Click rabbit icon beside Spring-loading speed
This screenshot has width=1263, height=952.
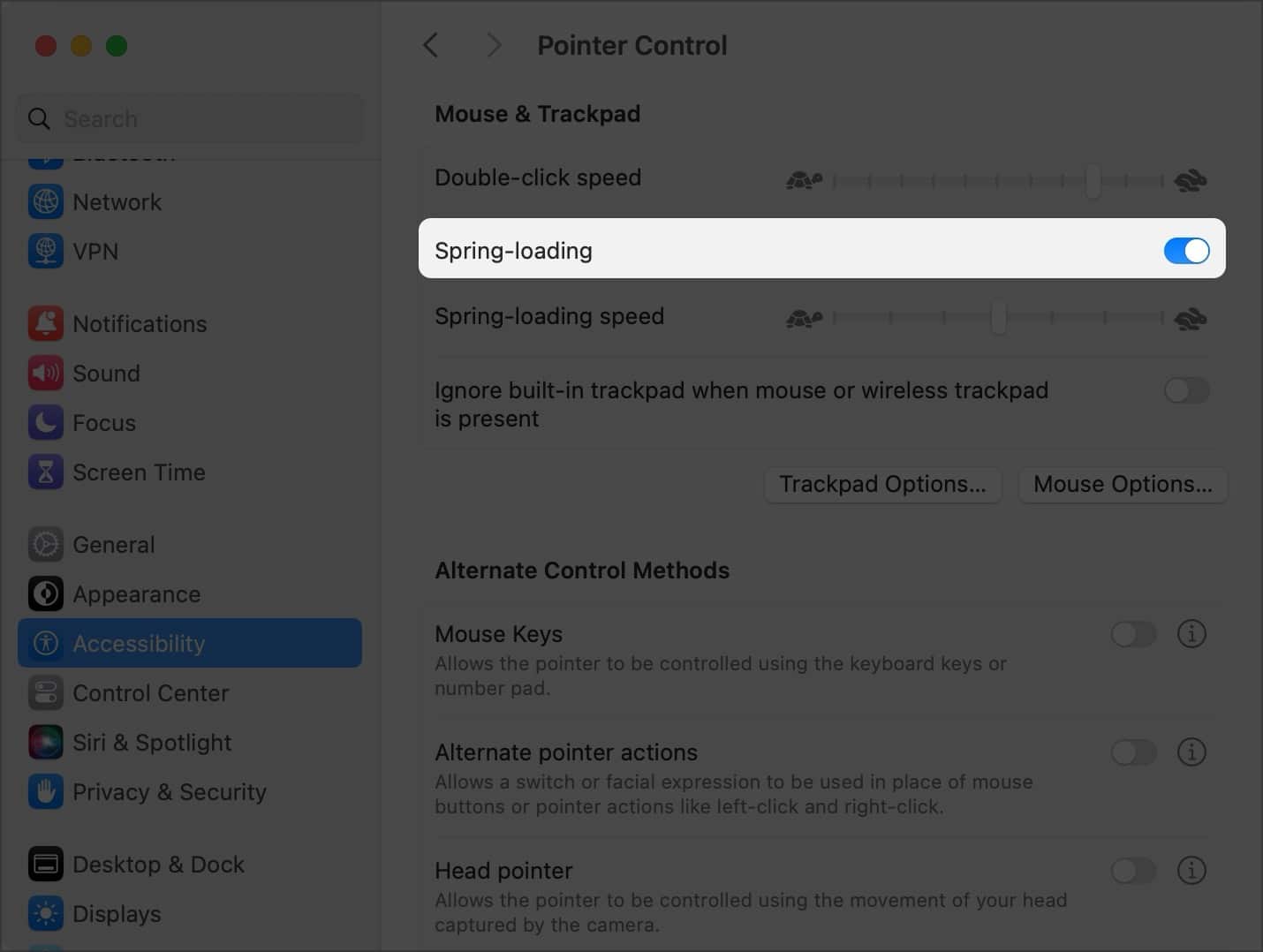1191,319
